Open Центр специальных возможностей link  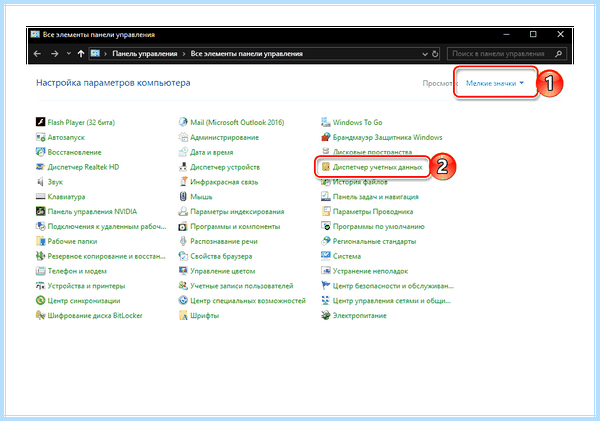[x=248, y=300]
